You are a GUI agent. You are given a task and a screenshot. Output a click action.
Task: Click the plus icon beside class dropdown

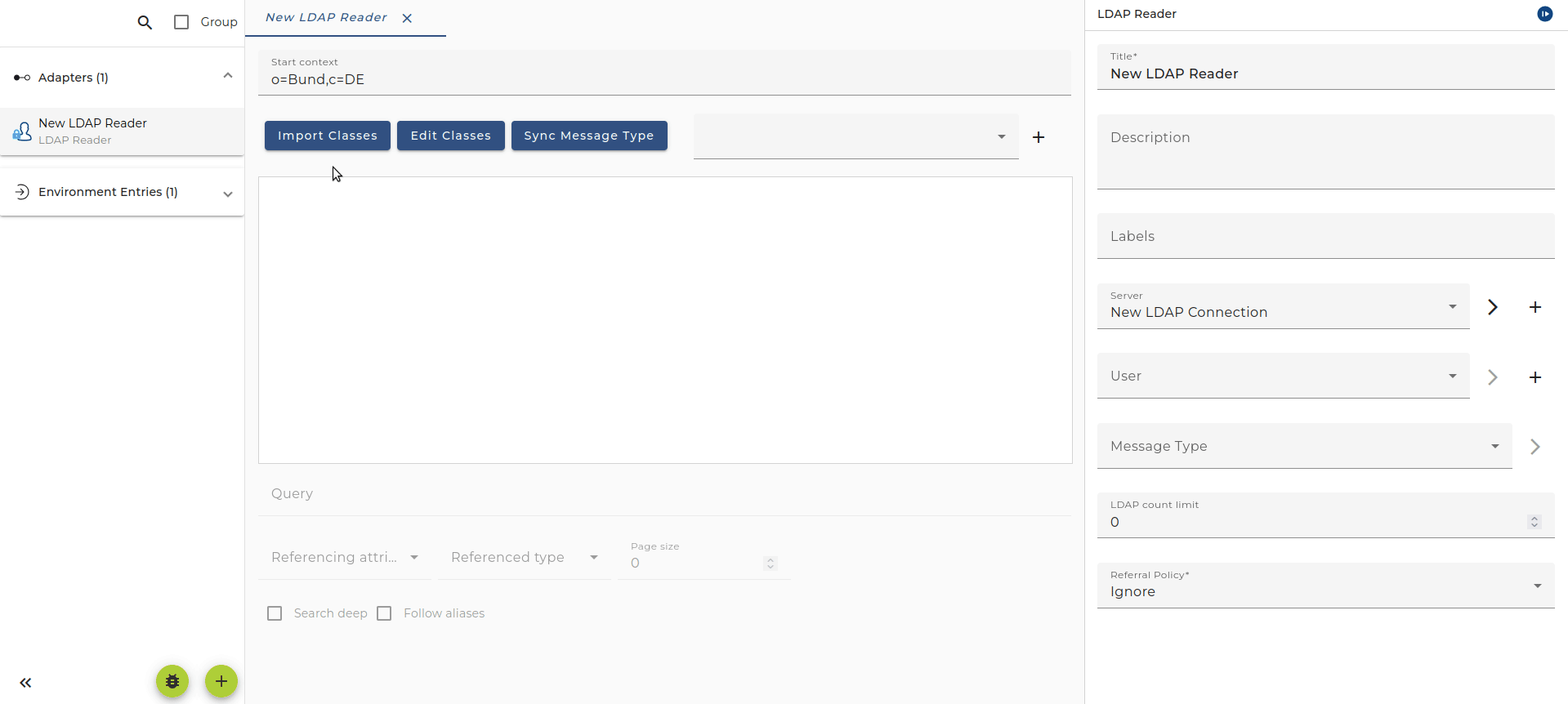[x=1039, y=137]
